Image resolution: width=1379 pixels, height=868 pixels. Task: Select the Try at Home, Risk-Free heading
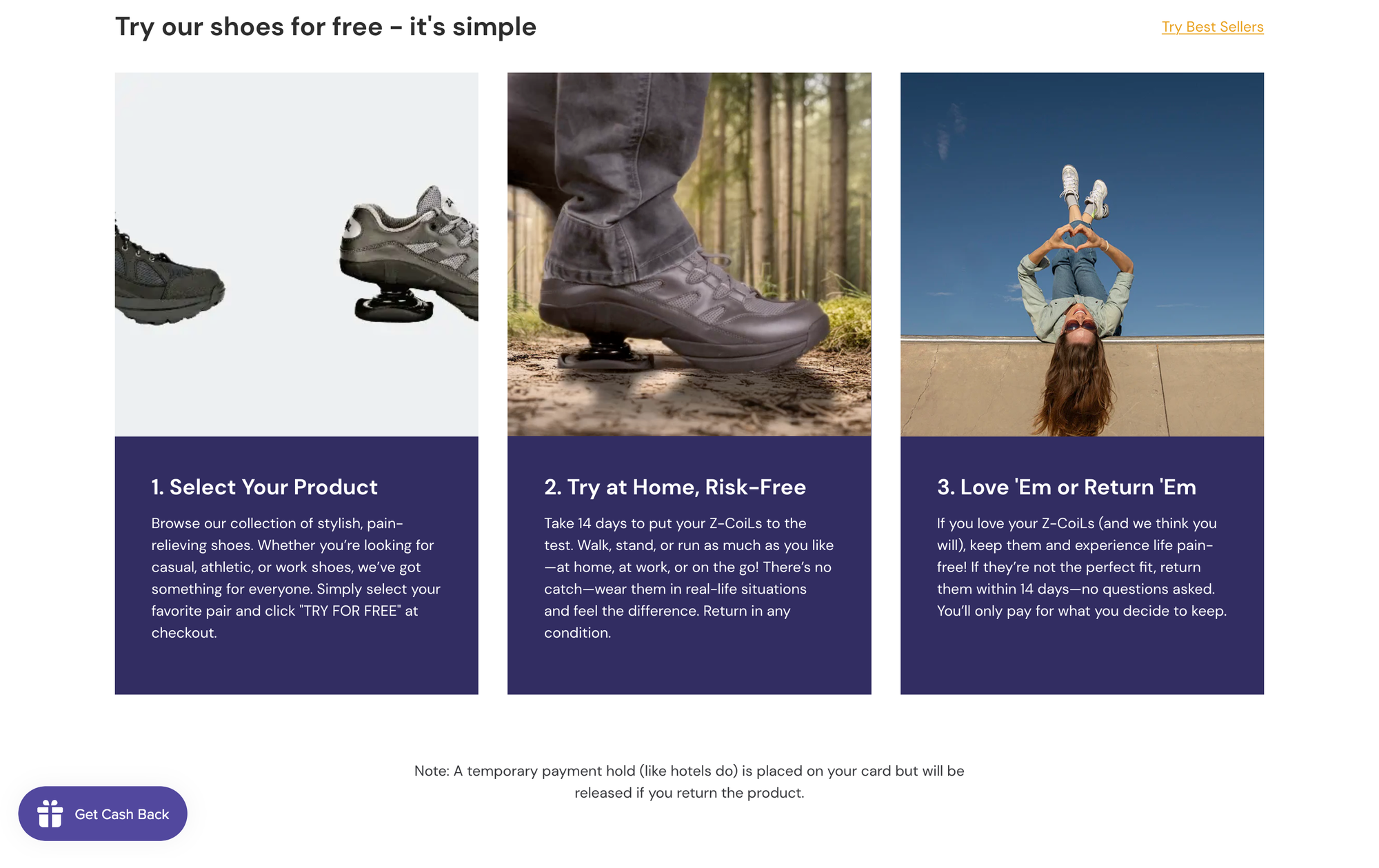pos(675,487)
